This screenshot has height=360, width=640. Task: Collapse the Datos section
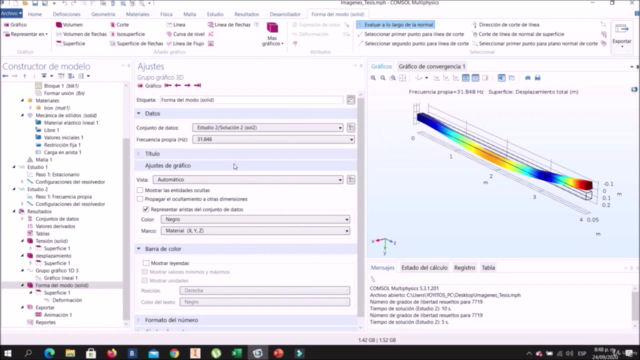point(138,113)
